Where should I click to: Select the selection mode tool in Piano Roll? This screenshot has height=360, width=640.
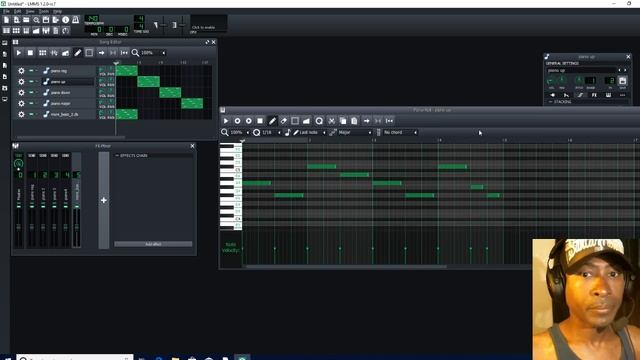(x=295, y=121)
